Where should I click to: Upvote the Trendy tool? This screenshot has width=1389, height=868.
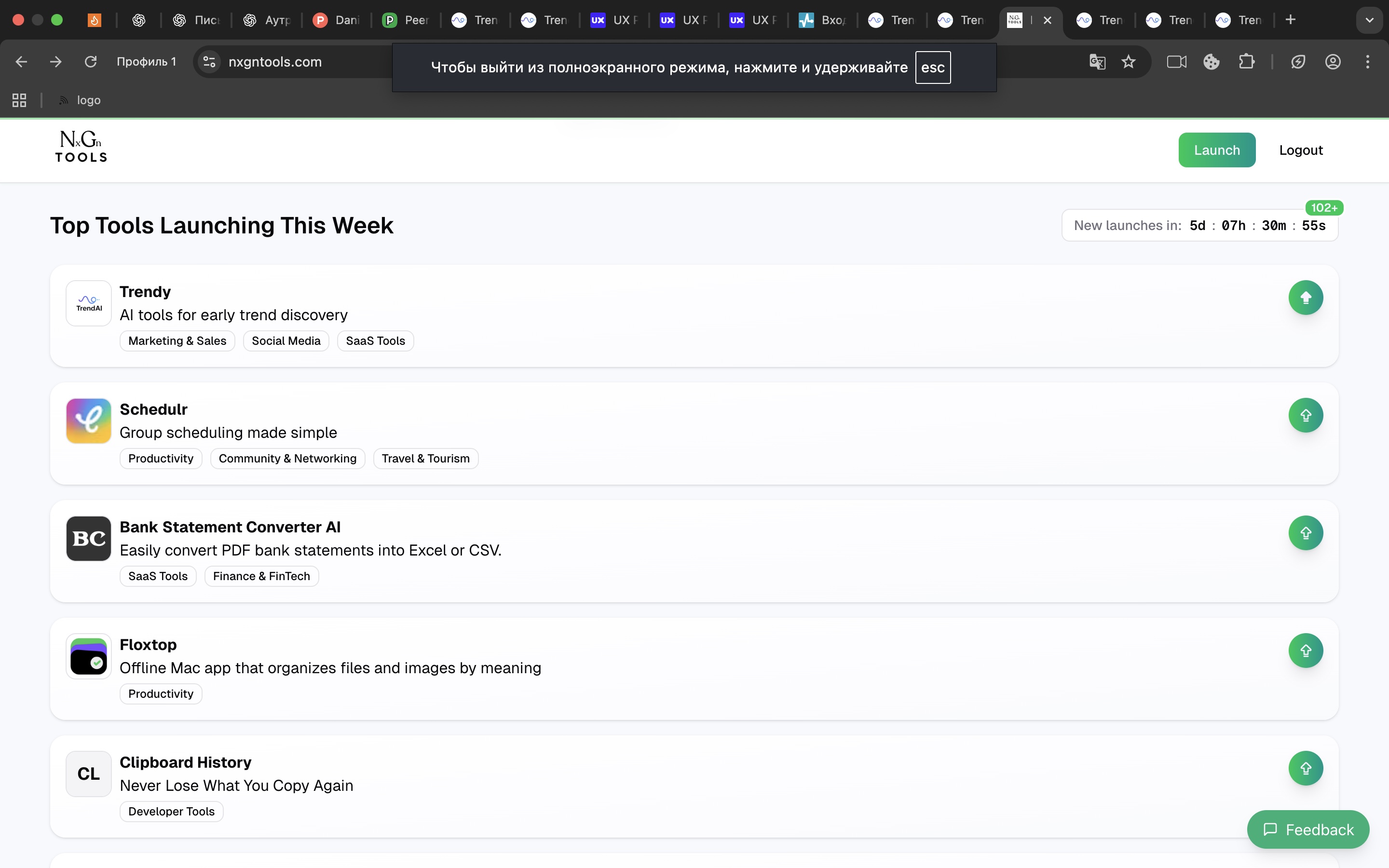pyautogui.click(x=1305, y=298)
